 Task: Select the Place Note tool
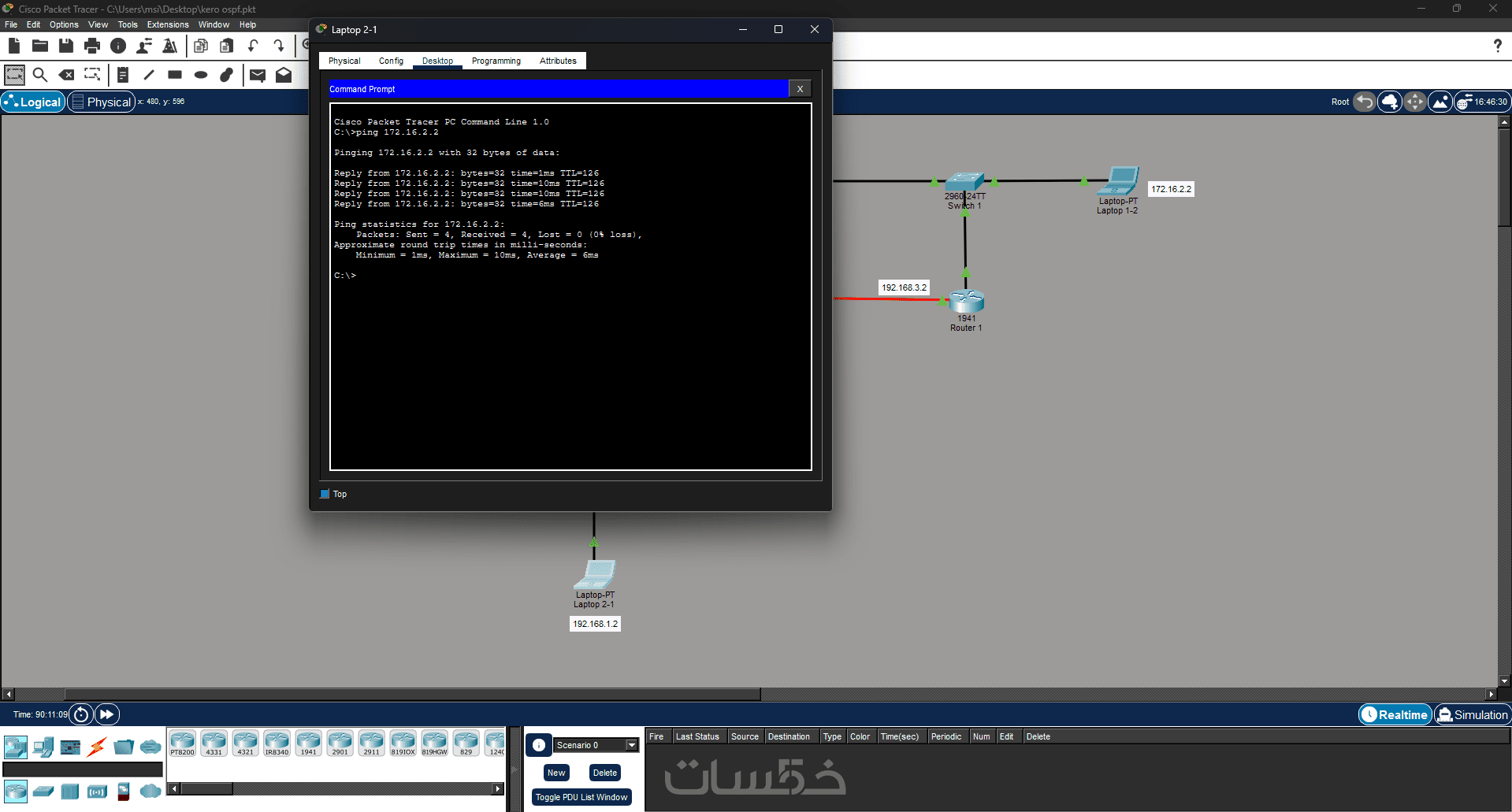click(x=123, y=75)
